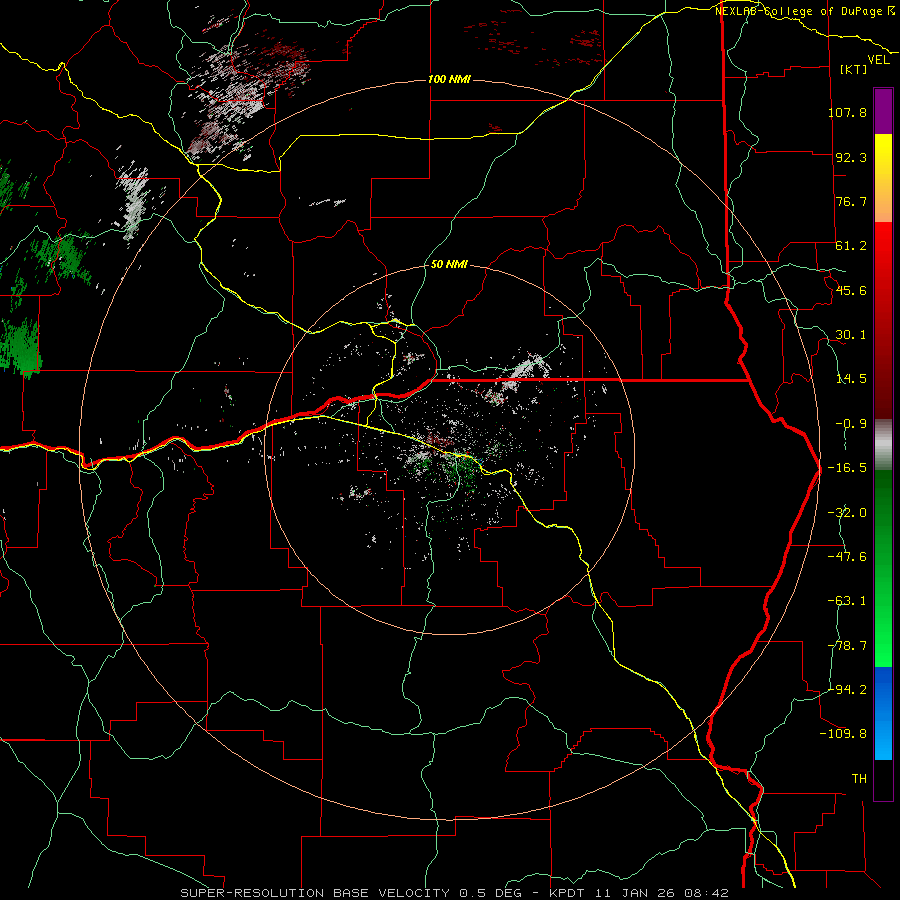Click the 45.6 legend value
This screenshot has height=900, width=900.
(851, 290)
